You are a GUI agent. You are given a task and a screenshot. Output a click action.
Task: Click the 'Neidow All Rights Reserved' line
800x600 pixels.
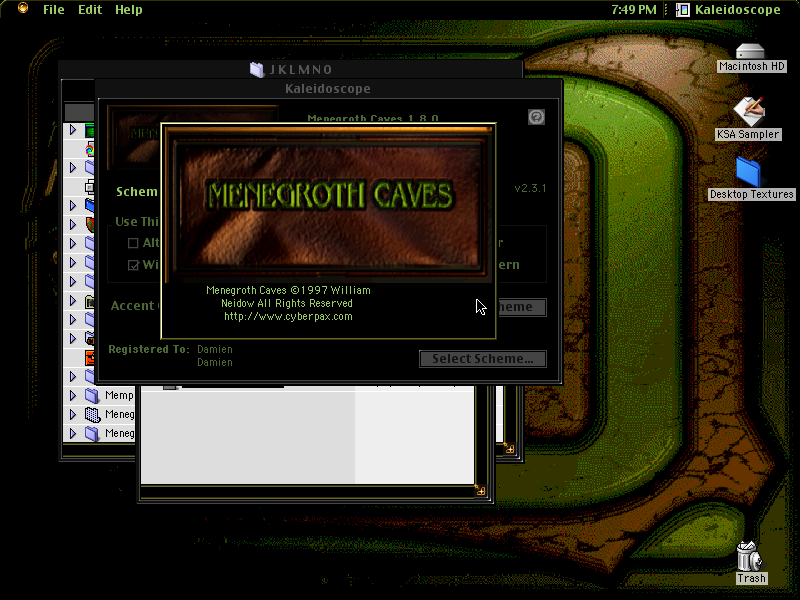pyautogui.click(x=287, y=304)
